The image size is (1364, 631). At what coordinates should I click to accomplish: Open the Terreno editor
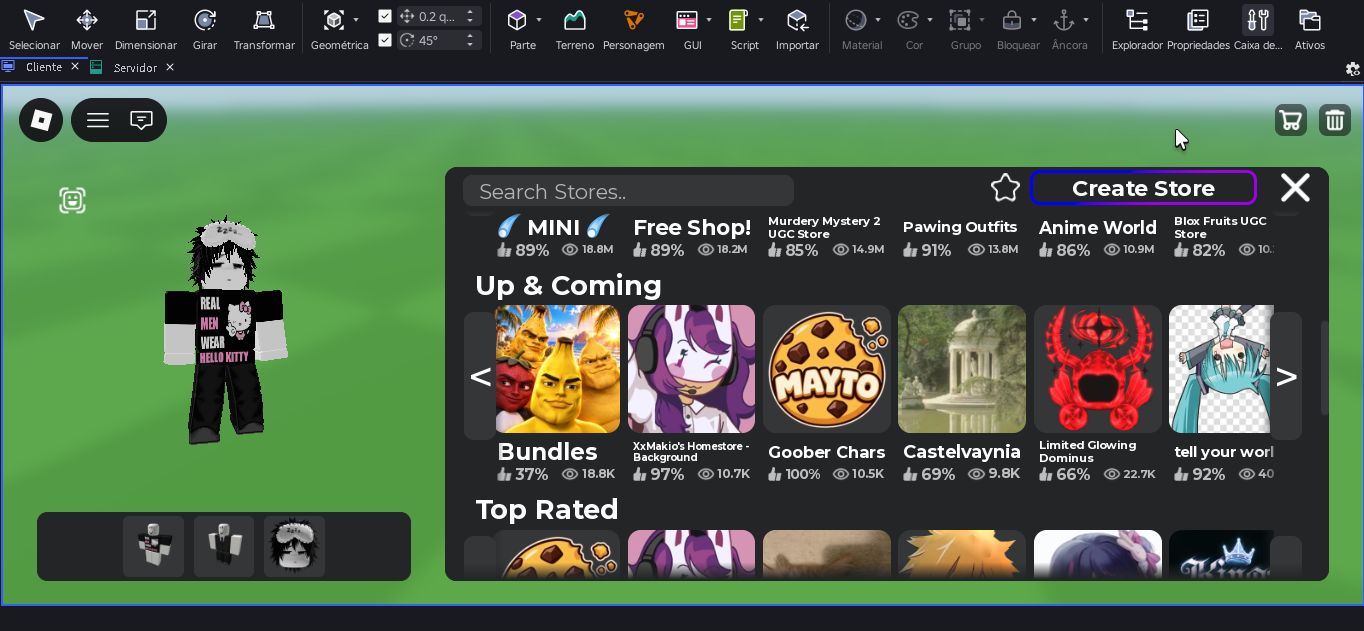(x=575, y=20)
